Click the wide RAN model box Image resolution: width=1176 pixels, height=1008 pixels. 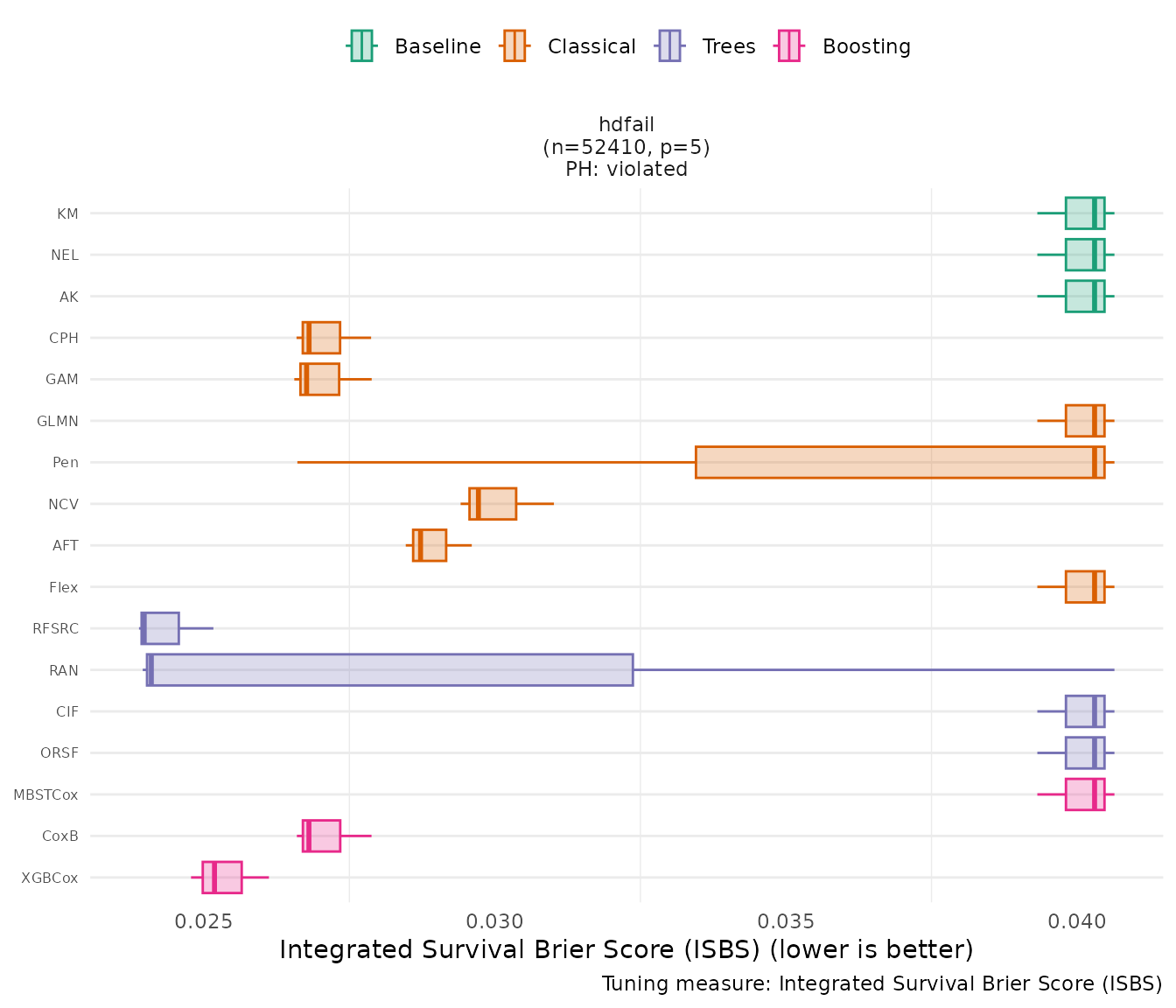[x=389, y=670]
